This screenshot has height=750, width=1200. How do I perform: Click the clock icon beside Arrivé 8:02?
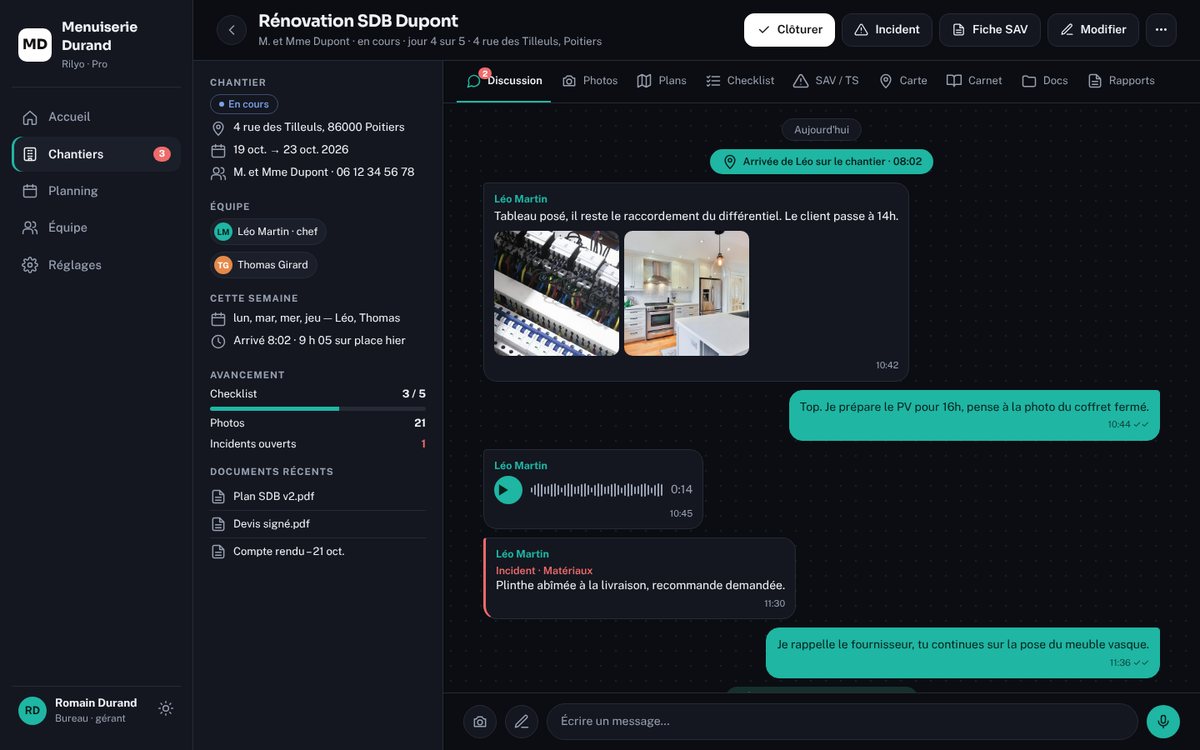click(x=218, y=341)
